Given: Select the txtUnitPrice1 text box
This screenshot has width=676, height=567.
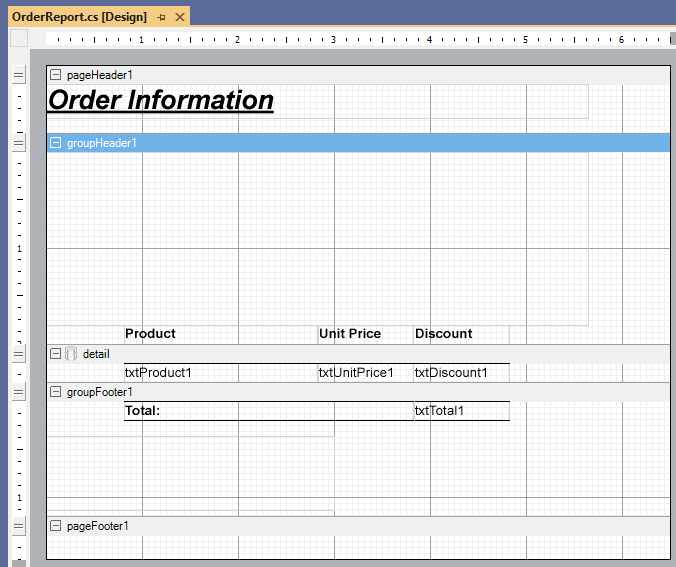Looking at the screenshot, I should (366, 373).
